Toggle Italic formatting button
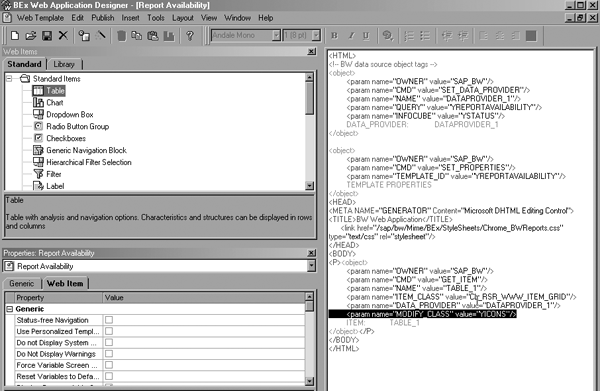 tap(351, 36)
